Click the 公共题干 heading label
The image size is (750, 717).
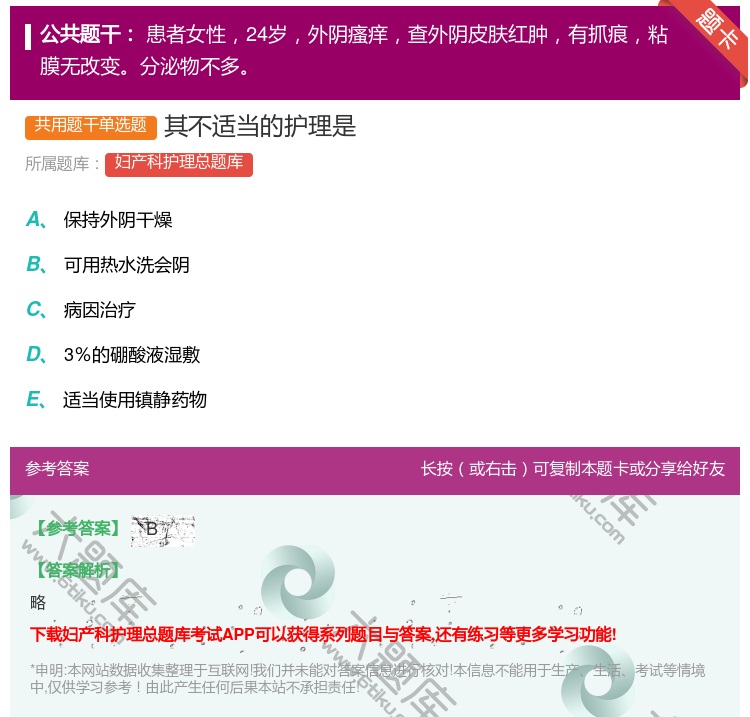point(87,34)
